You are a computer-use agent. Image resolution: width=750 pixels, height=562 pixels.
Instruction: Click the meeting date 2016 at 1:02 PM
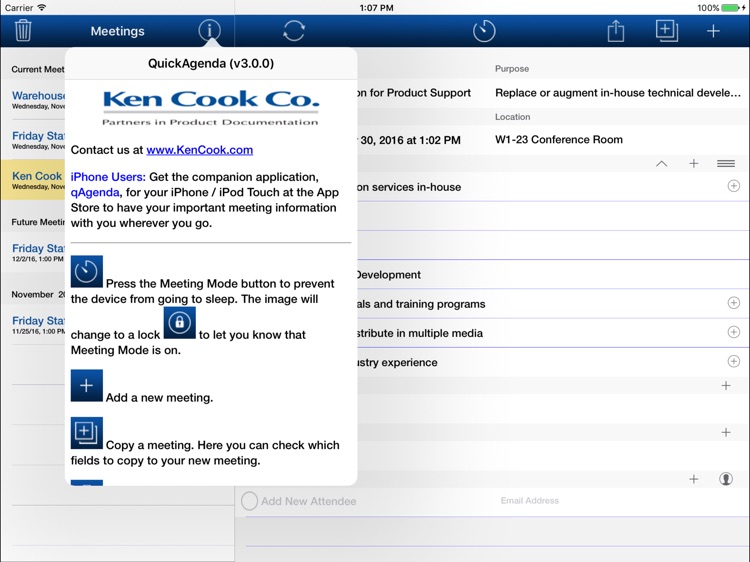pos(410,140)
